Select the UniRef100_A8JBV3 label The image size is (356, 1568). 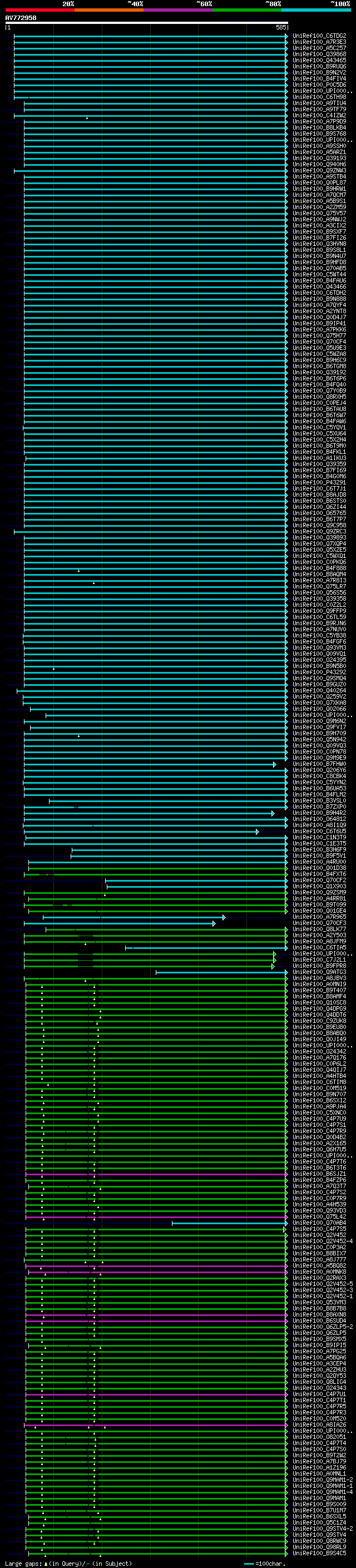tap(319, 978)
